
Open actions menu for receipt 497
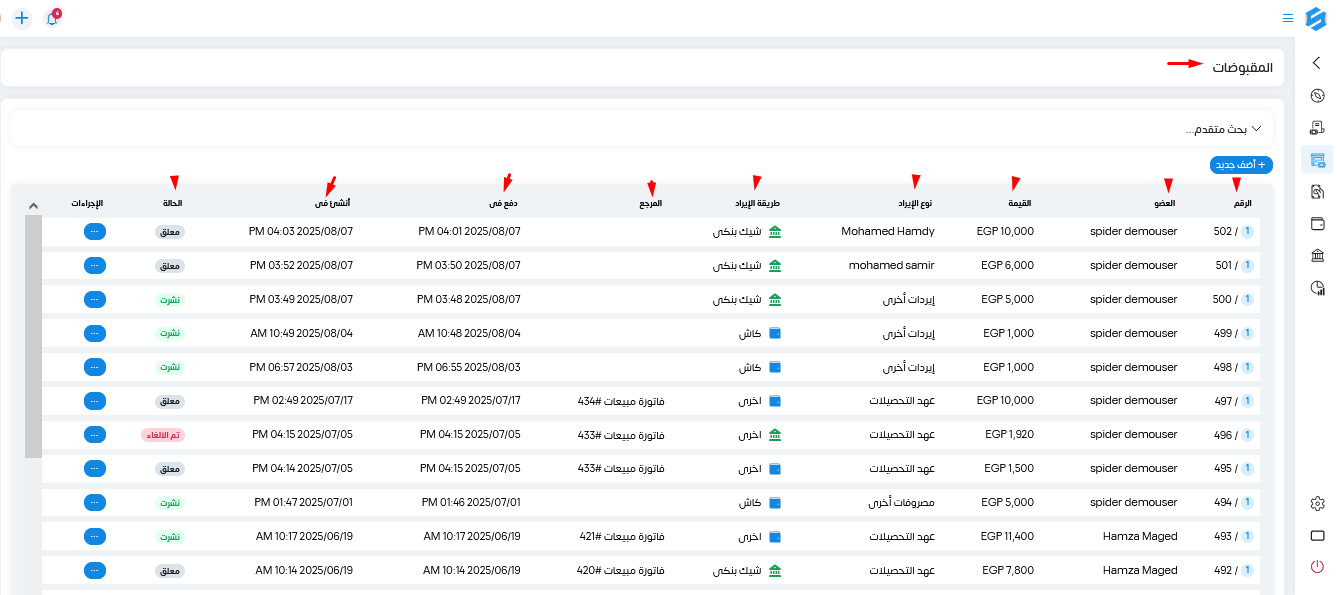pyautogui.click(x=95, y=400)
